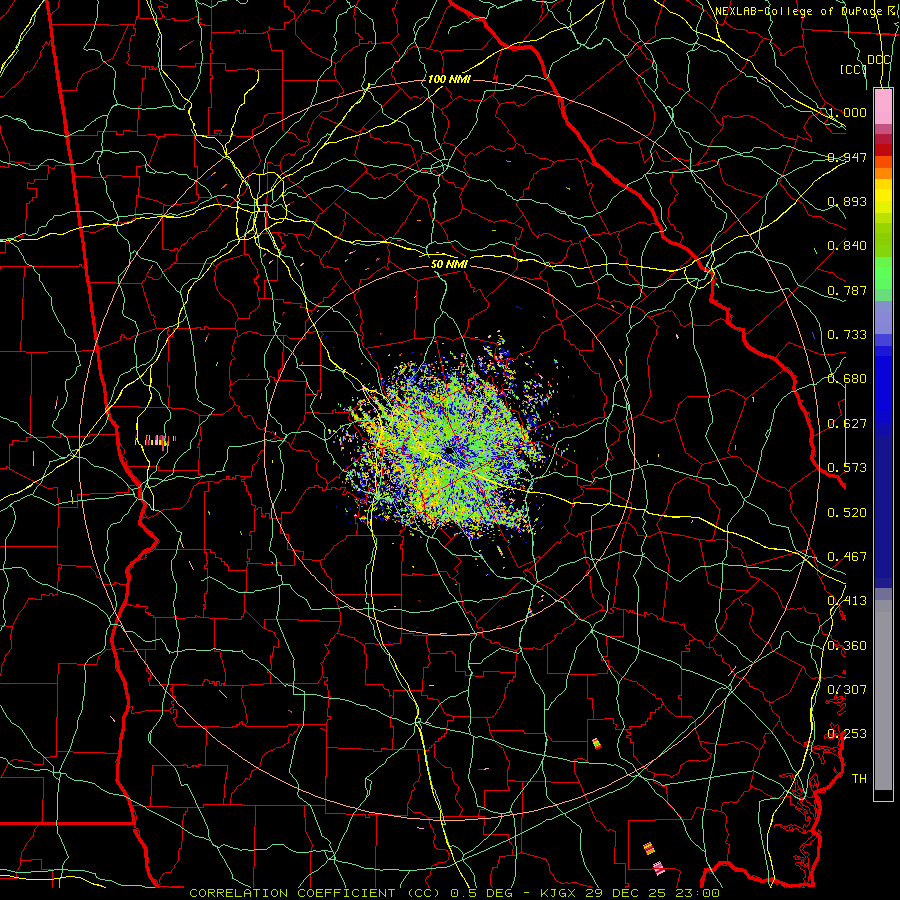The width and height of the screenshot is (900, 900).
Task: Pick the bright green band of color bar
Action: pyautogui.click(x=883, y=273)
